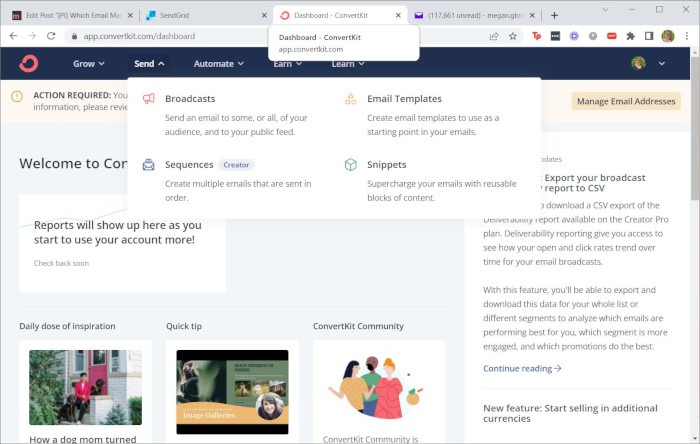
Task: Click the Continue reading link
Action: coord(522,369)
